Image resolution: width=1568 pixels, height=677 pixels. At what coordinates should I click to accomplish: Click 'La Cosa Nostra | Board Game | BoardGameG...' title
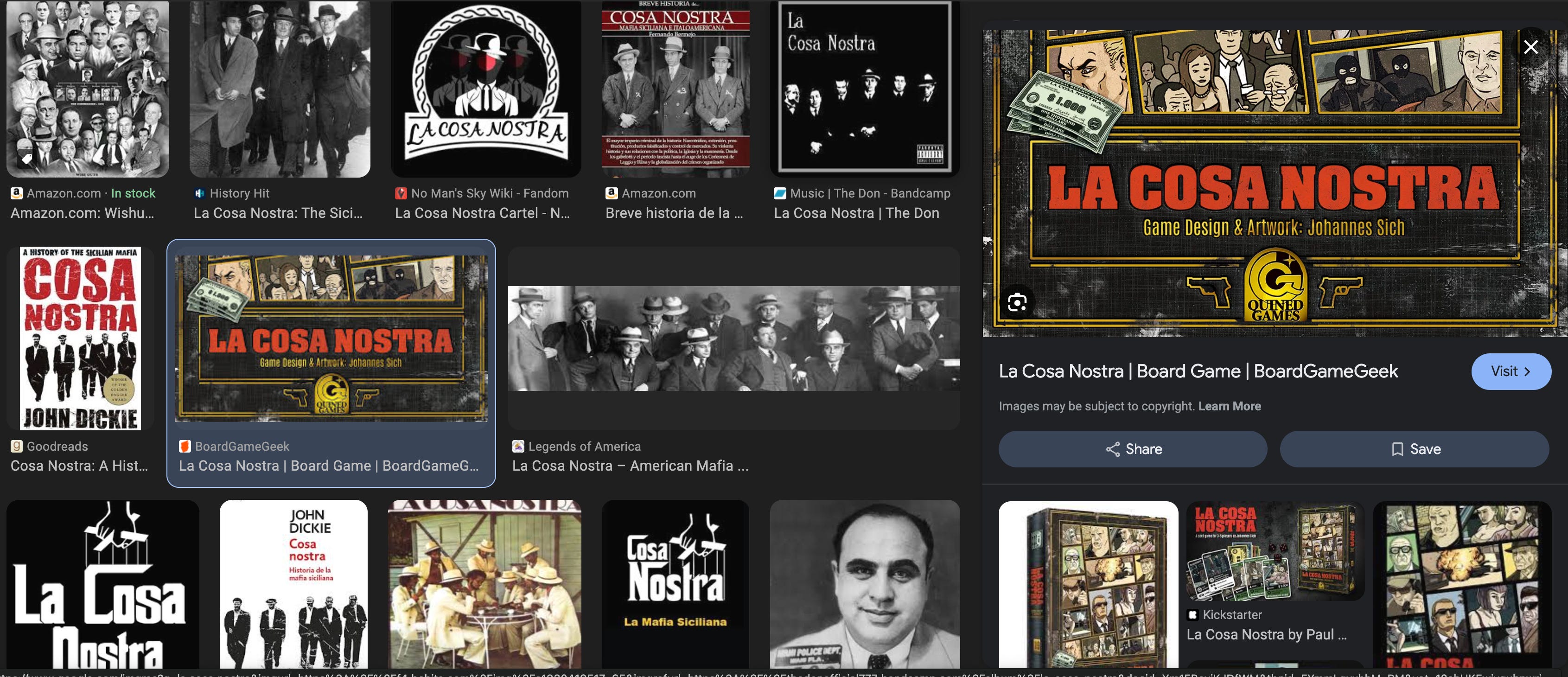point(329,466)
